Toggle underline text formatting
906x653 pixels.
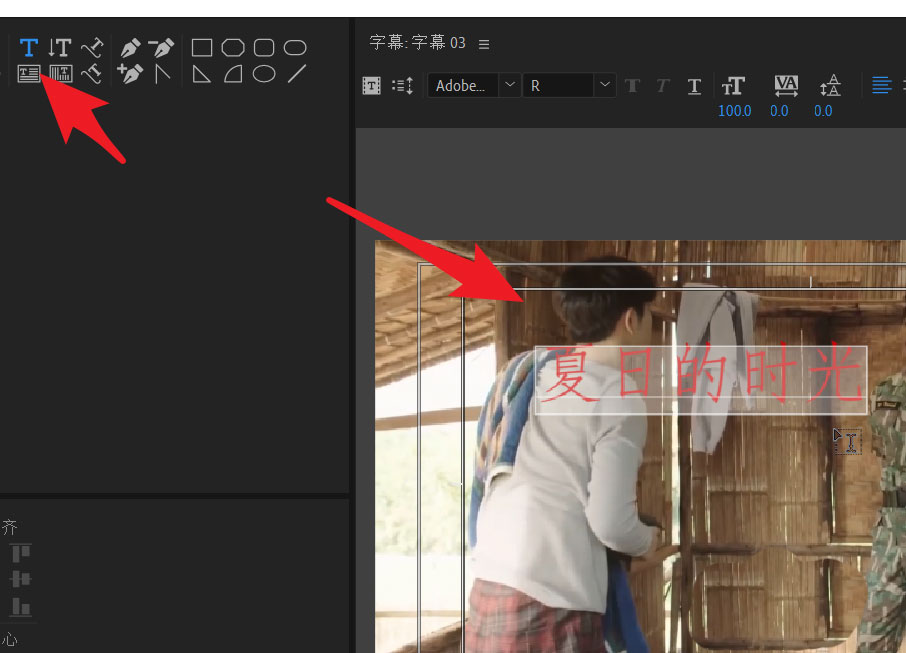point(694,86)
